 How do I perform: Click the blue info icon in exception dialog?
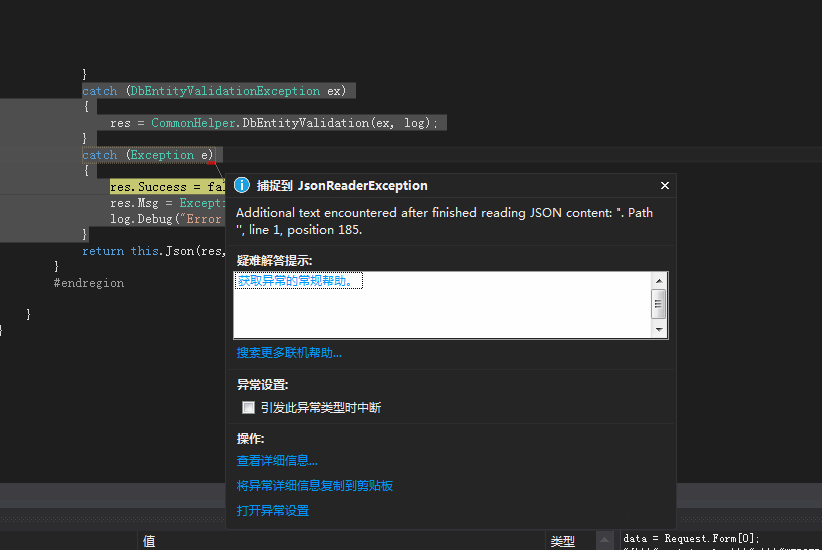pyautogui.click(x=242, y=185)
